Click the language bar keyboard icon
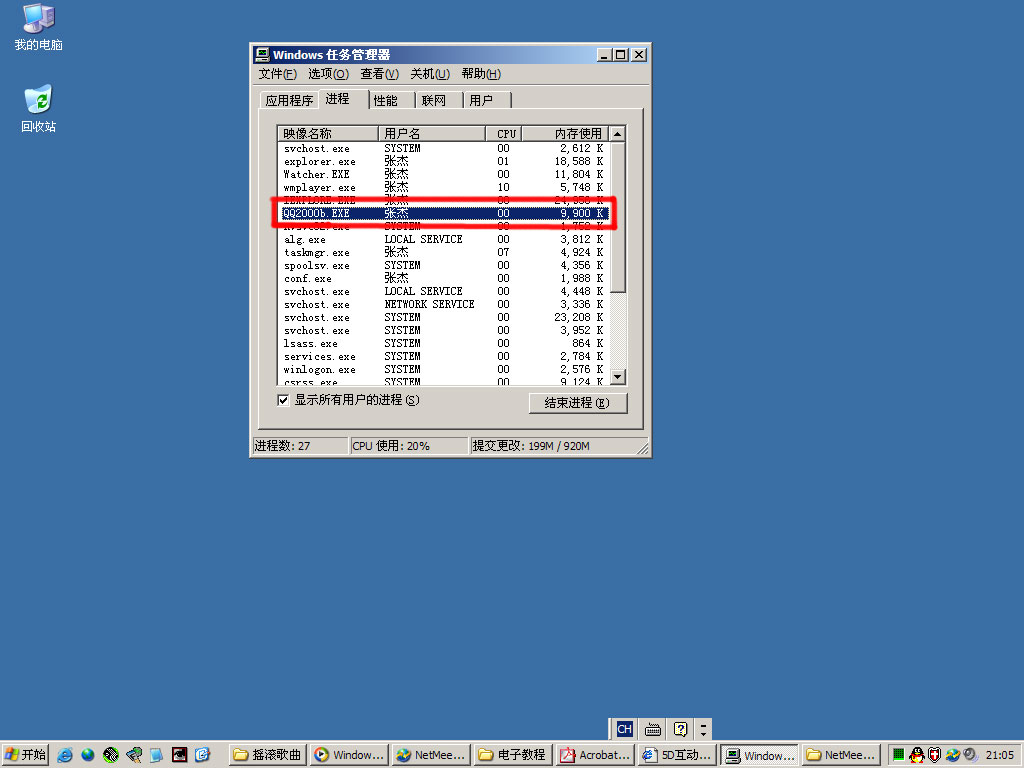The height and width of the screenshot is (768, 1024). (652, 729)
